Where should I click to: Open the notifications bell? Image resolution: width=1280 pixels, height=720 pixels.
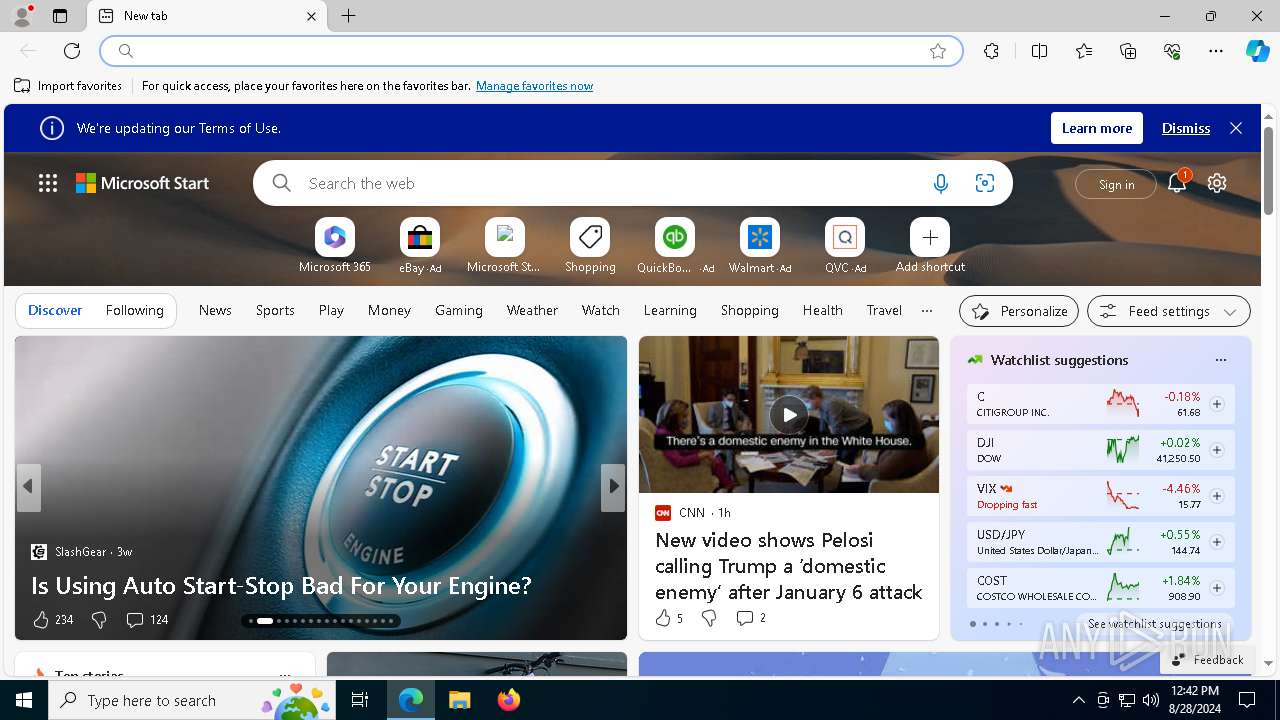1177,183
